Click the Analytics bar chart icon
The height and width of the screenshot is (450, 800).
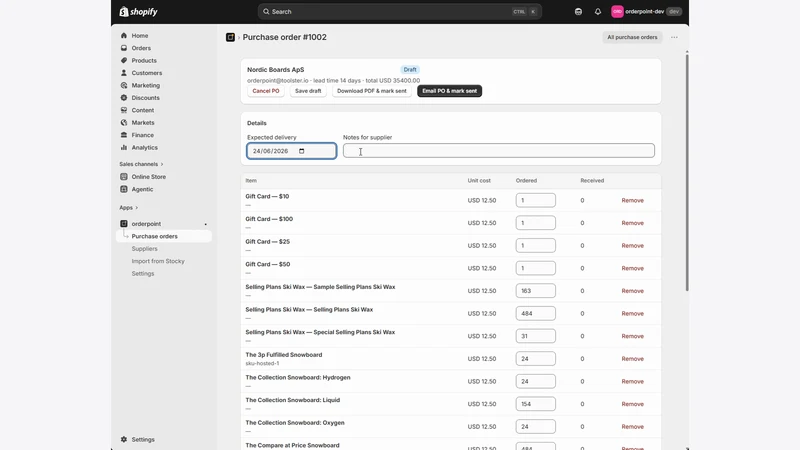[x=123, y=147]
